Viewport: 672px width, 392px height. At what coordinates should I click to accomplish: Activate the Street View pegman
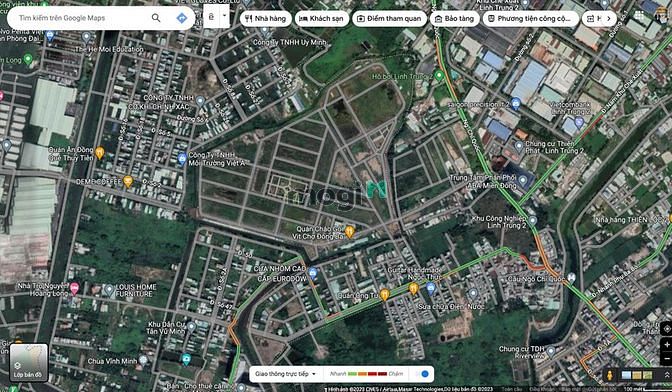pyautogui.click(x=610, y=375)
